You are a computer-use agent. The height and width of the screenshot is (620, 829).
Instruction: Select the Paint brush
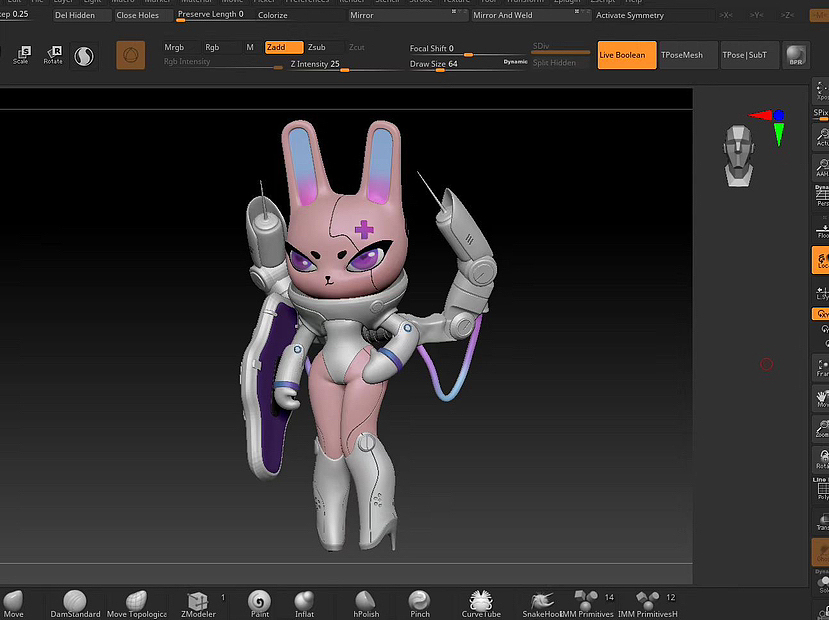coord(260,604)
